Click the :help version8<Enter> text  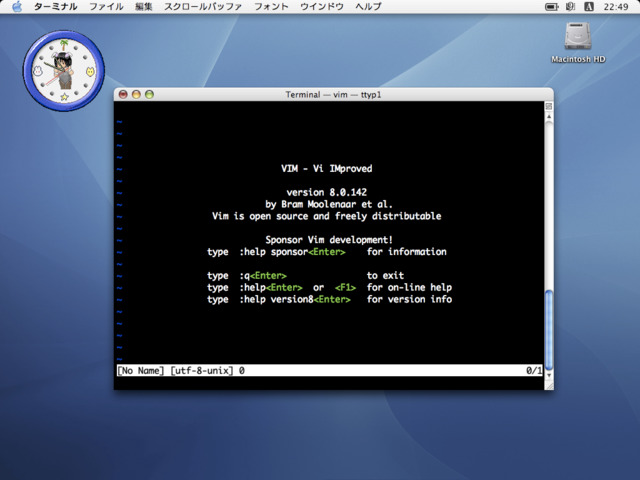point(295,299)
